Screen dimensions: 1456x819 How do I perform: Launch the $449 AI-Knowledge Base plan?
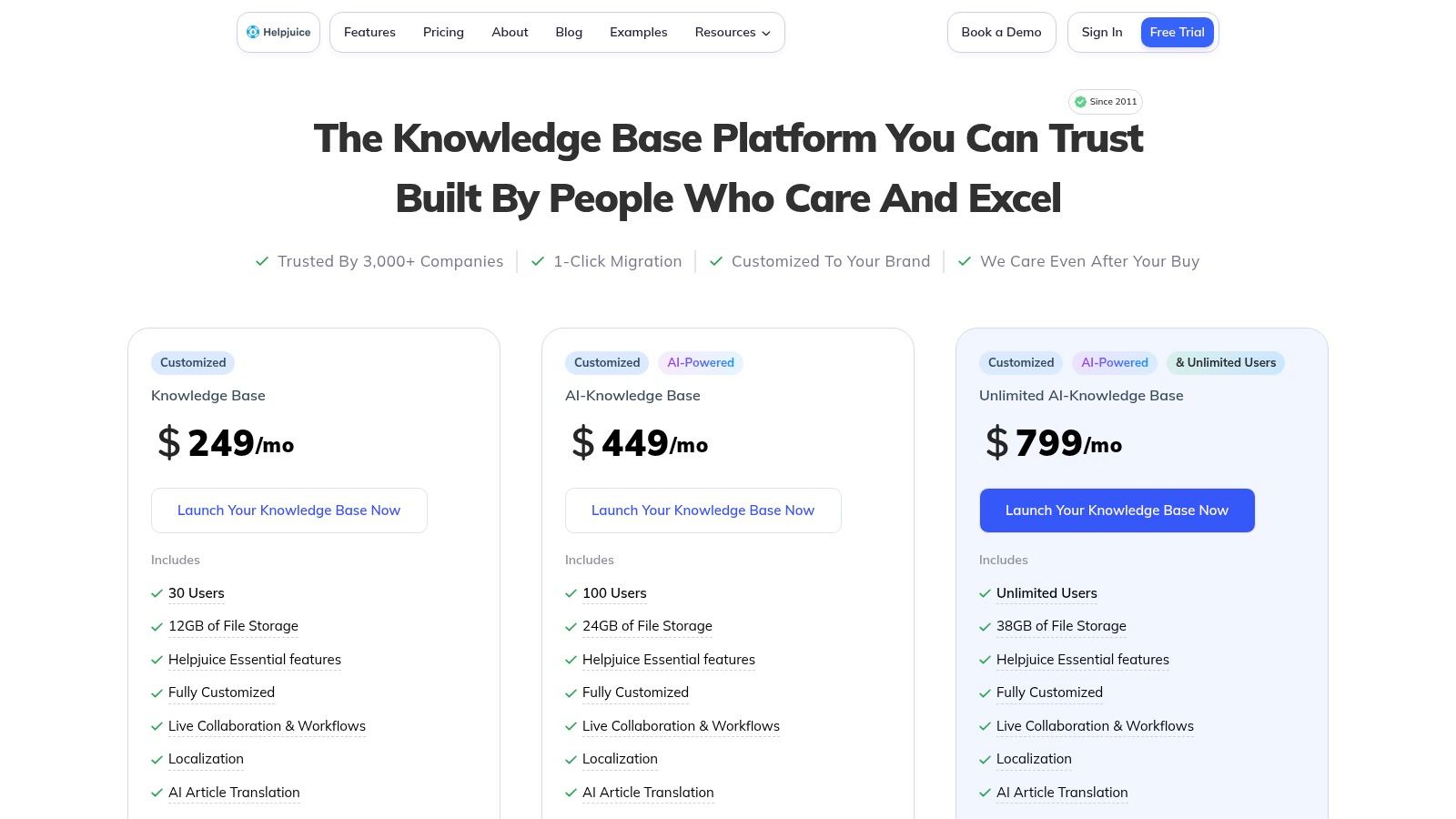(x=703, y=511)
